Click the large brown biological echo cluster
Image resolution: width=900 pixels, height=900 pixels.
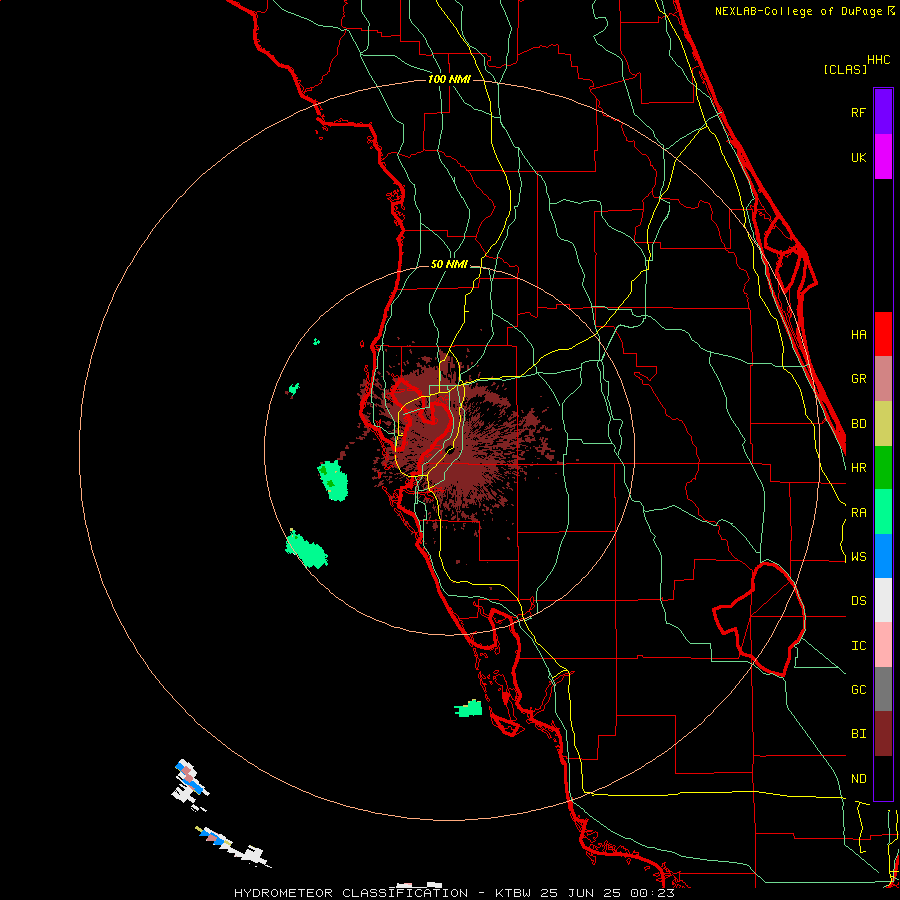459,442
